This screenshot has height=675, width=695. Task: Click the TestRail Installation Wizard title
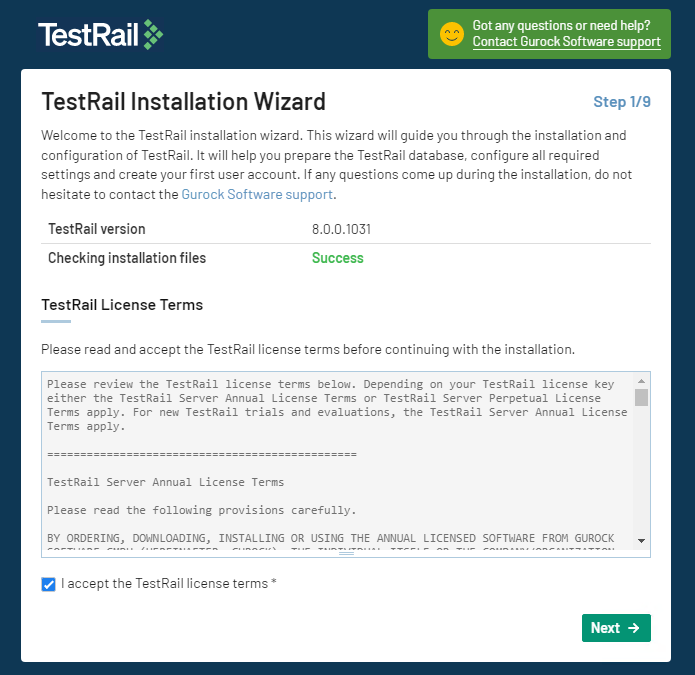(x=184, y=101)
